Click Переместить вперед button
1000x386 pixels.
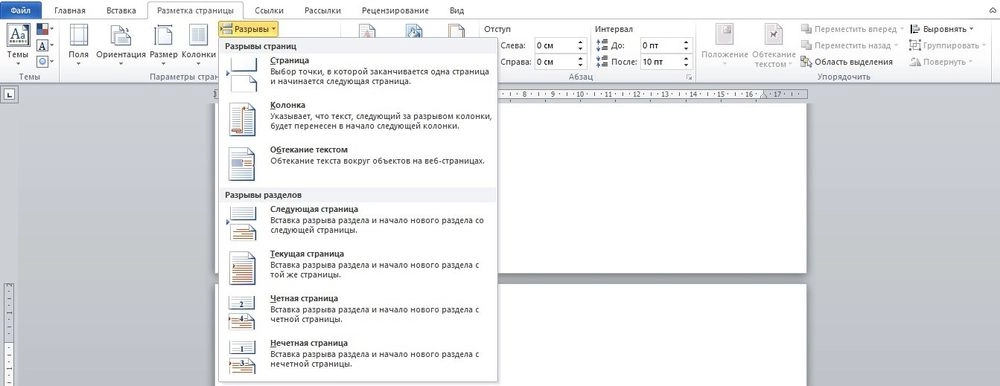(x=852, y=29)
